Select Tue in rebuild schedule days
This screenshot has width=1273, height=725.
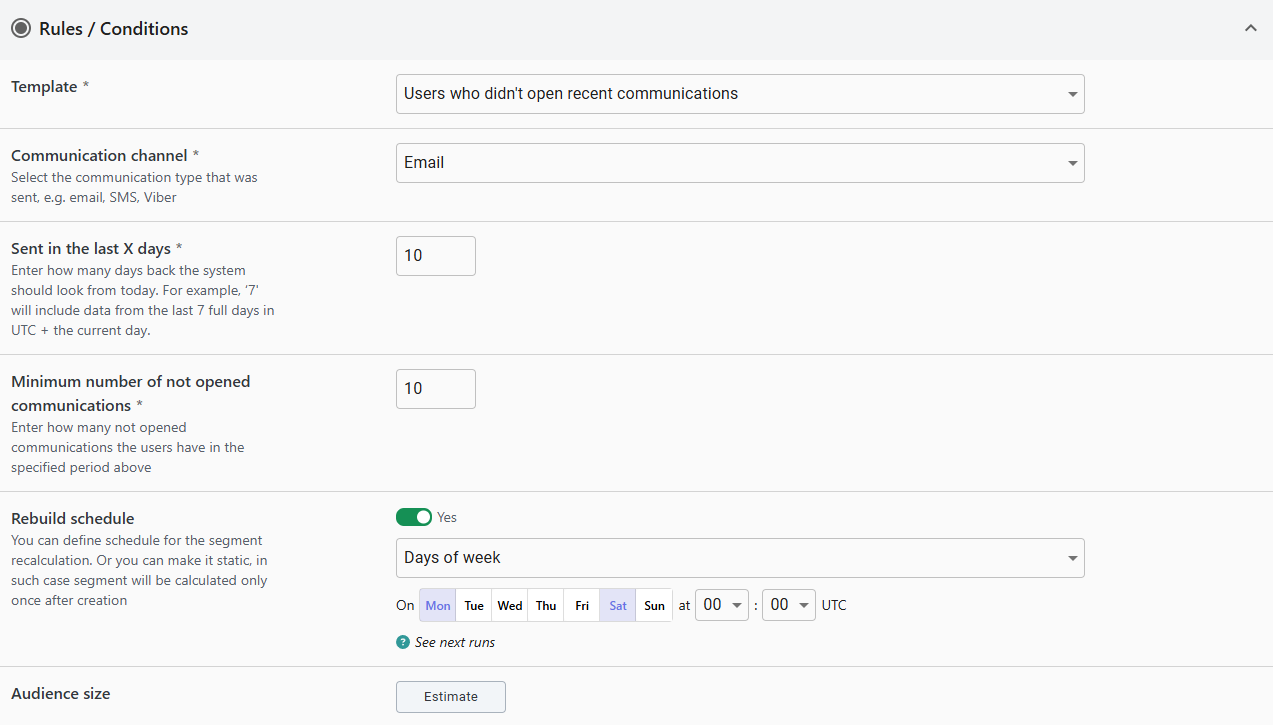pos(474,606)
